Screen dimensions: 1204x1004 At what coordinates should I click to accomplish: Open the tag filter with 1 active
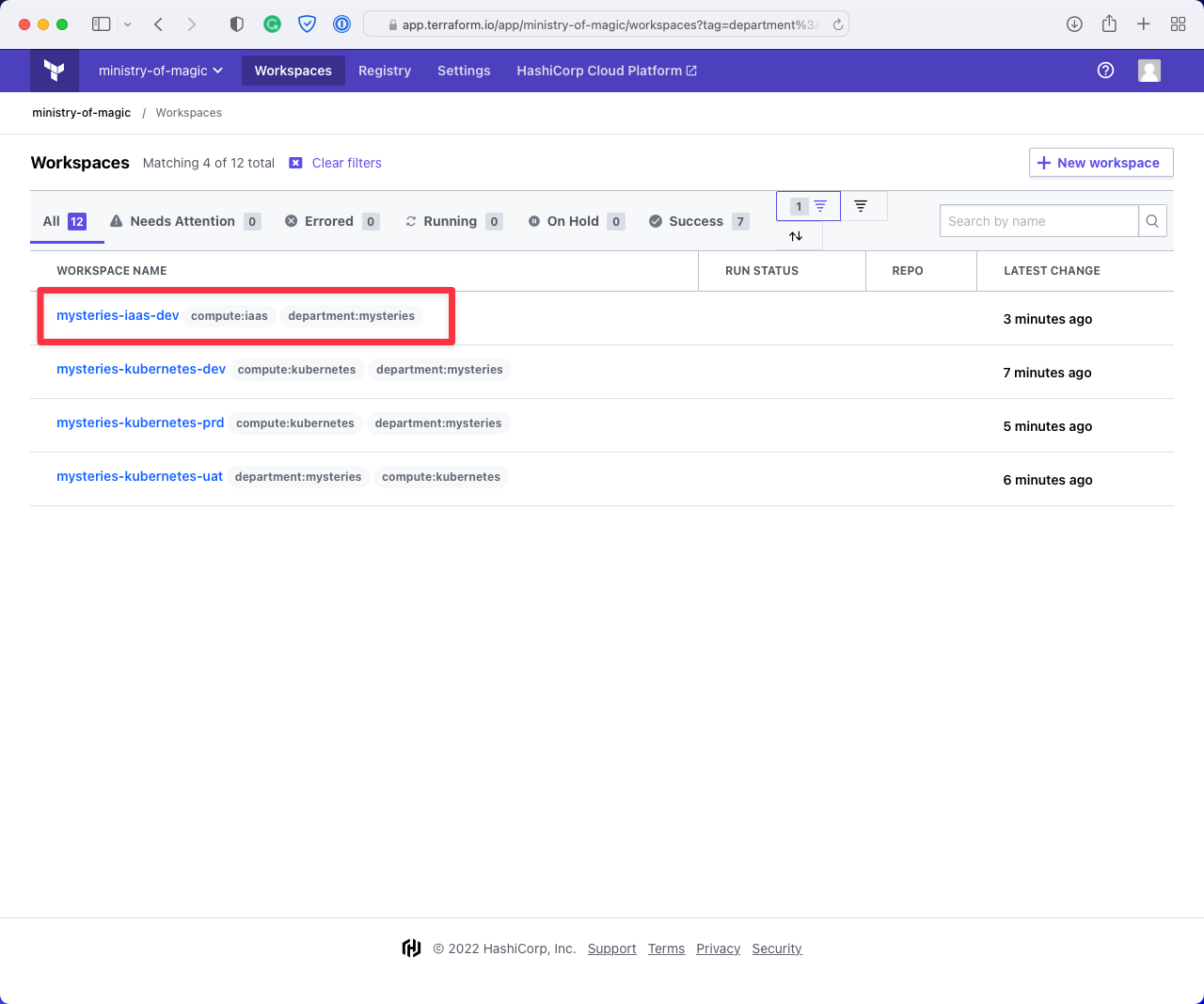pyautogui.click(x=808, y=206)
